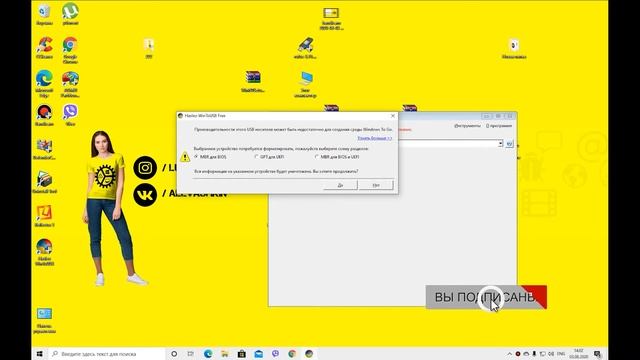Image resolution: width=640 pixels, height=360 pixels.
Task: Decline formatting with the Нет button
Action: (376, 185)
